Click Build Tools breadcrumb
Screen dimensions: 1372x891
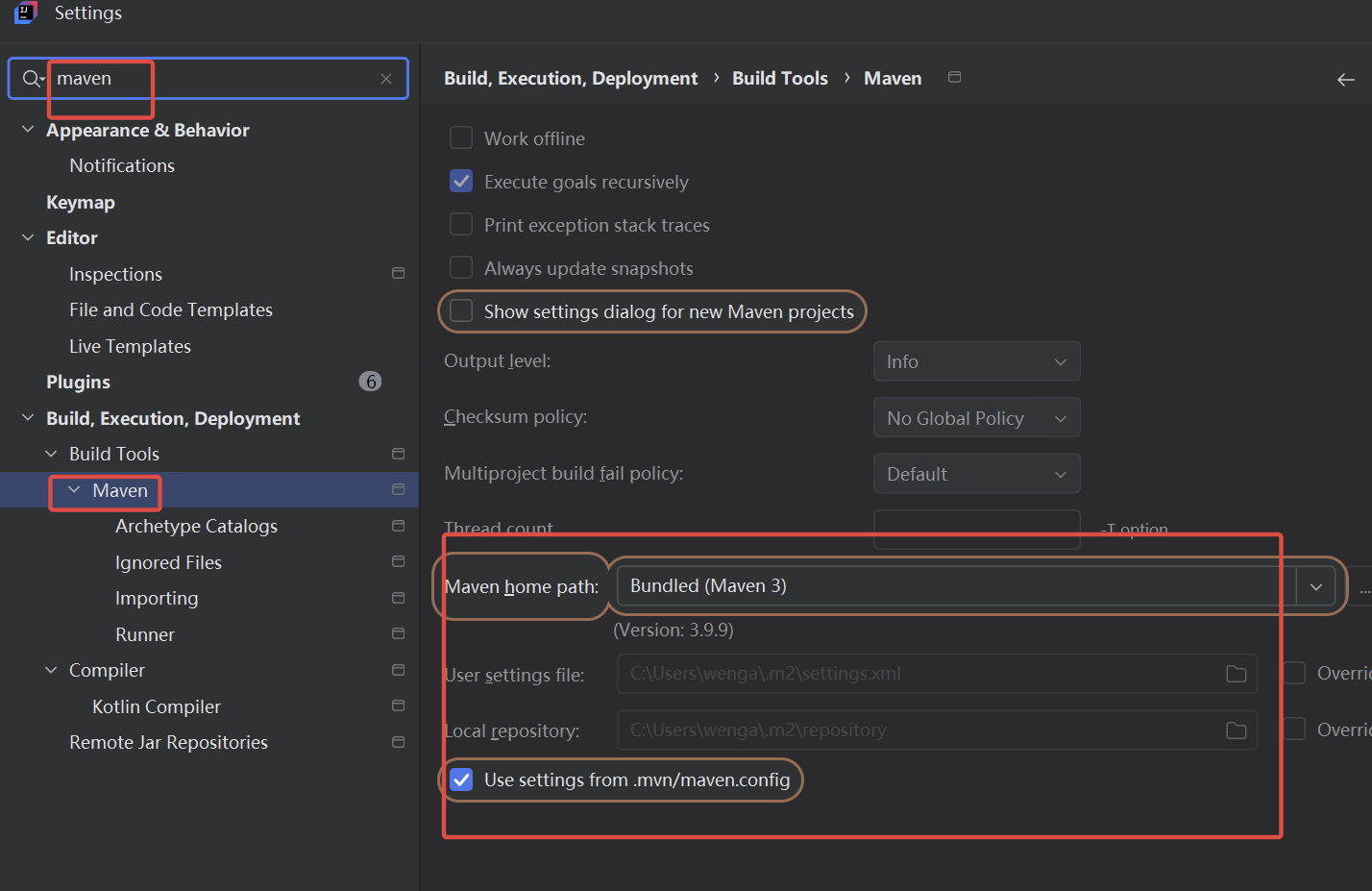(x=780, y=78)
